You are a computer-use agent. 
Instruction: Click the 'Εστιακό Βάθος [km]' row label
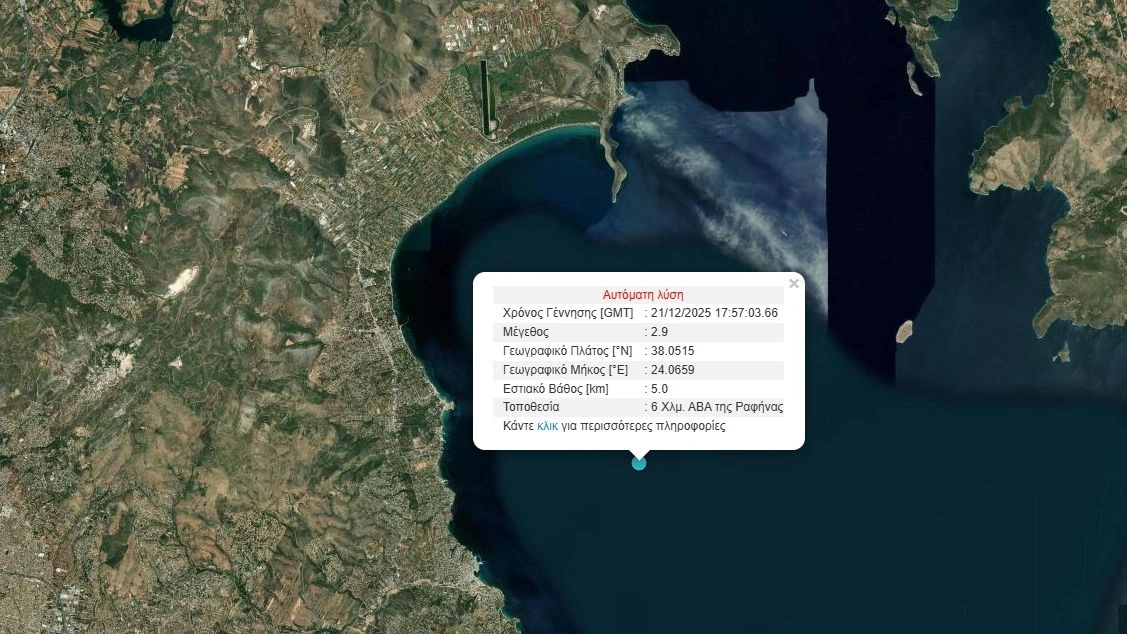pyautogui.click(x=556, y=389)
